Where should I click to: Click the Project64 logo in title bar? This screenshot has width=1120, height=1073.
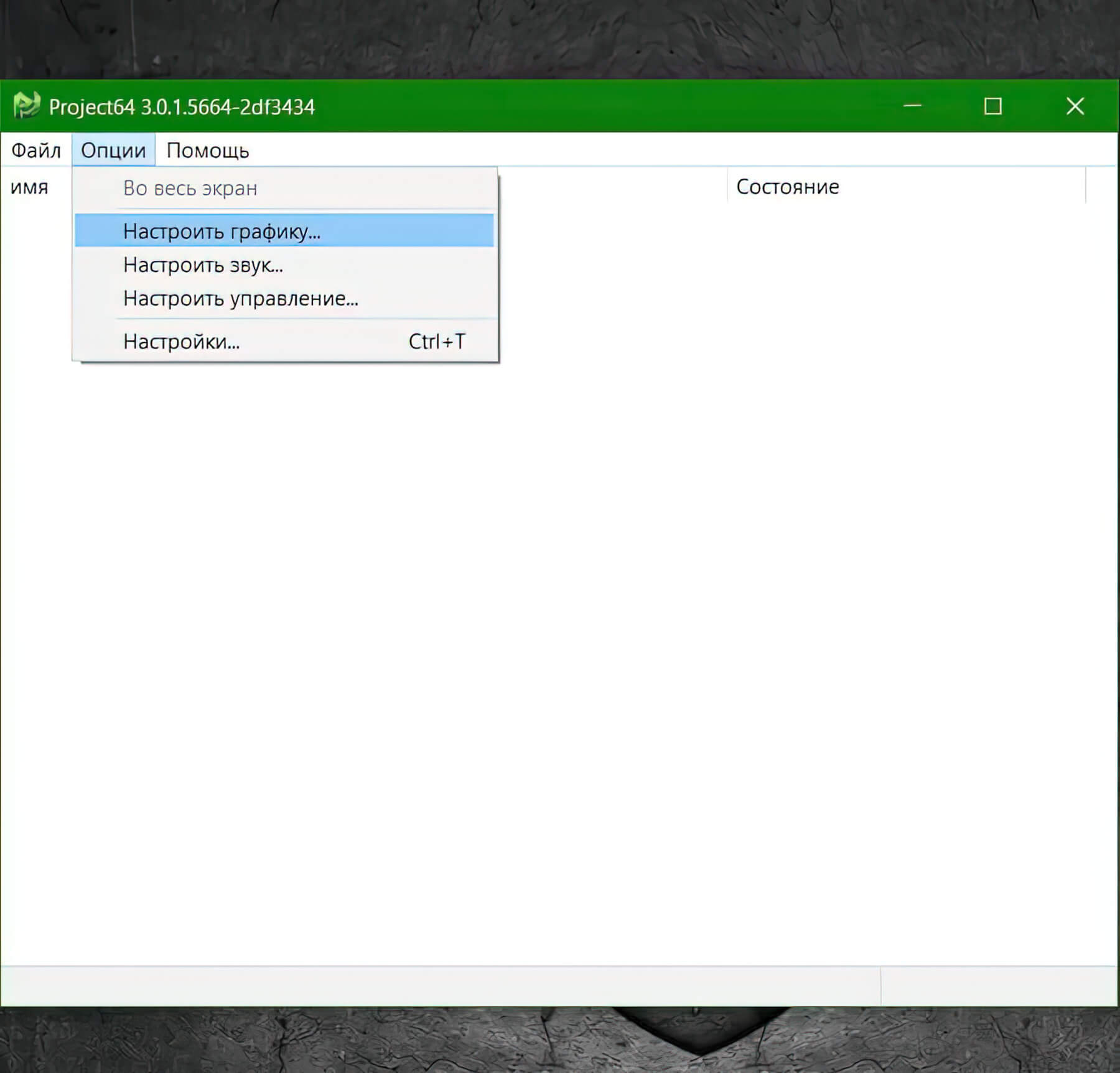26,106
